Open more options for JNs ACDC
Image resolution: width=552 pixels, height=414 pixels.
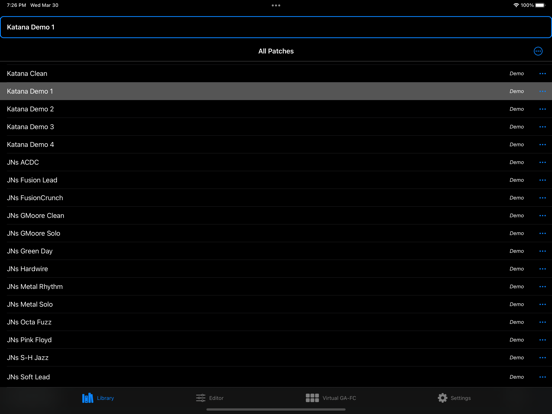click(x=542, y=162)
